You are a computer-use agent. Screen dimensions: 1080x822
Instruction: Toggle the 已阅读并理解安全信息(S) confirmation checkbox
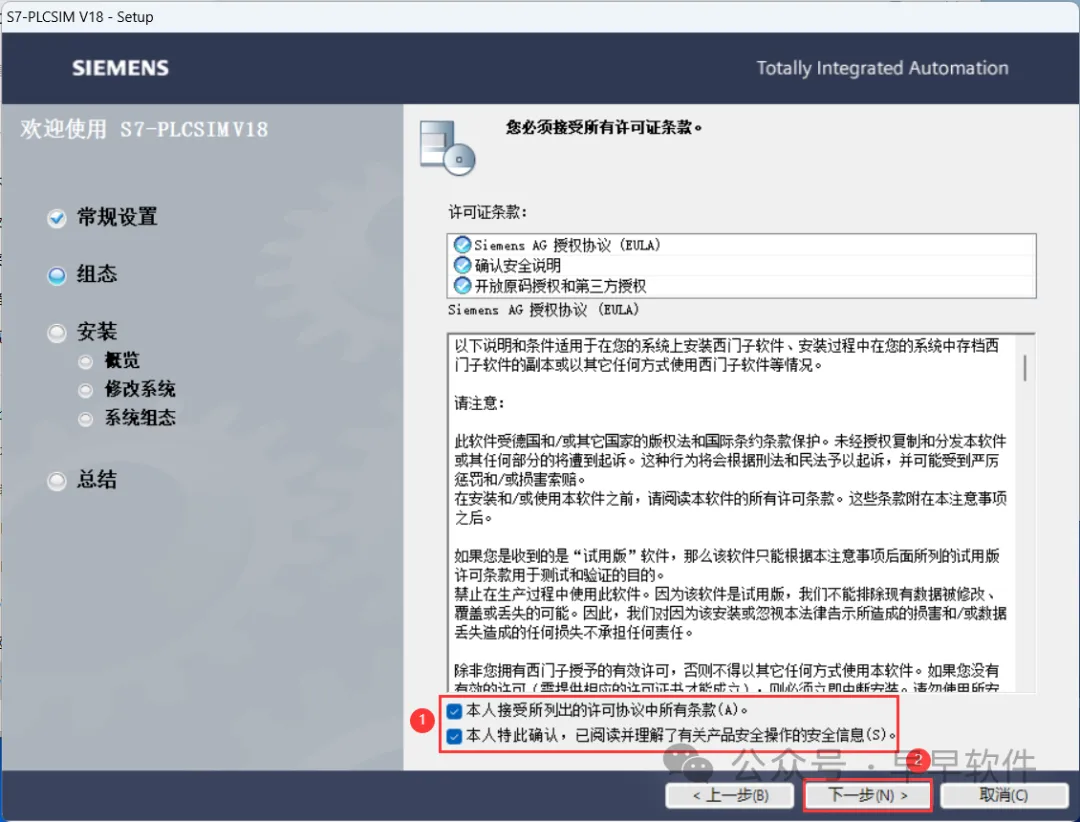[454, 736]
